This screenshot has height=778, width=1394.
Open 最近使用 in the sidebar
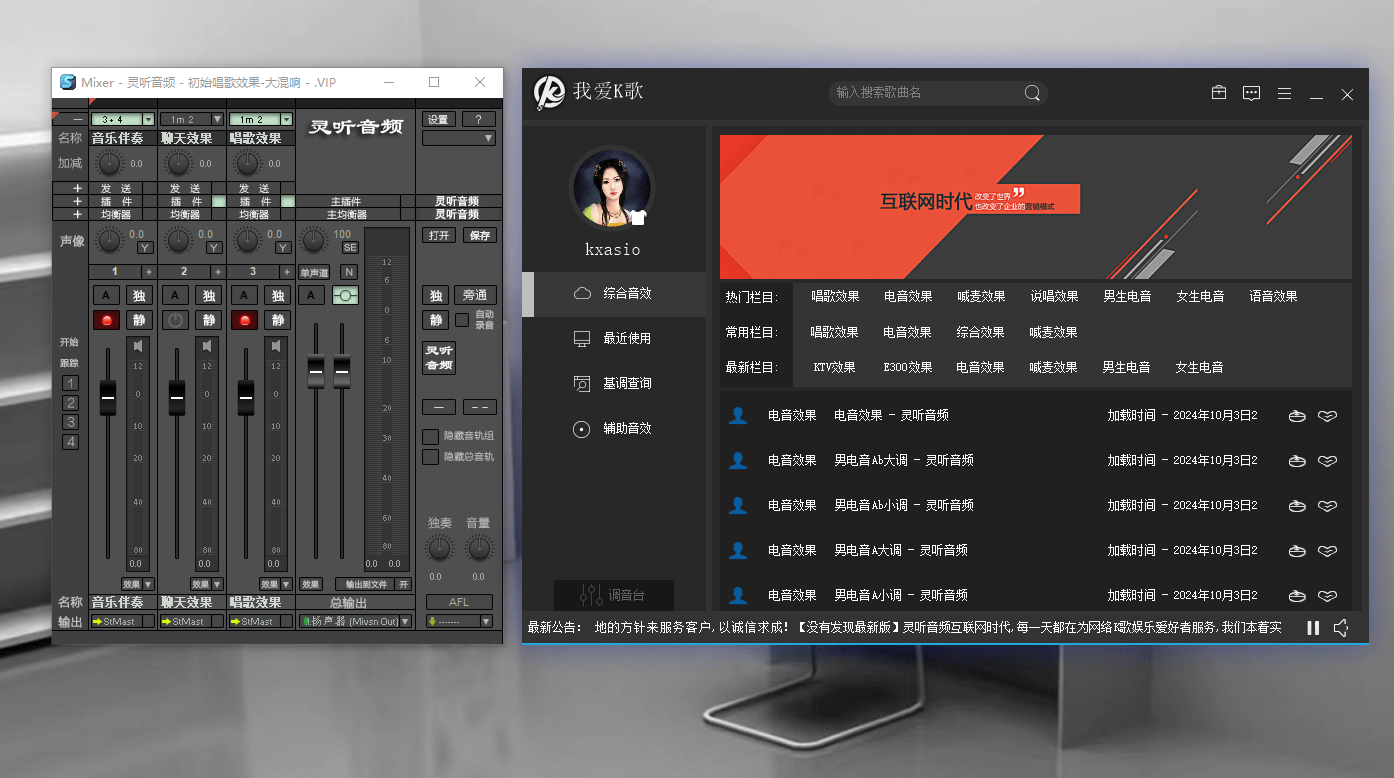(614, 338)
